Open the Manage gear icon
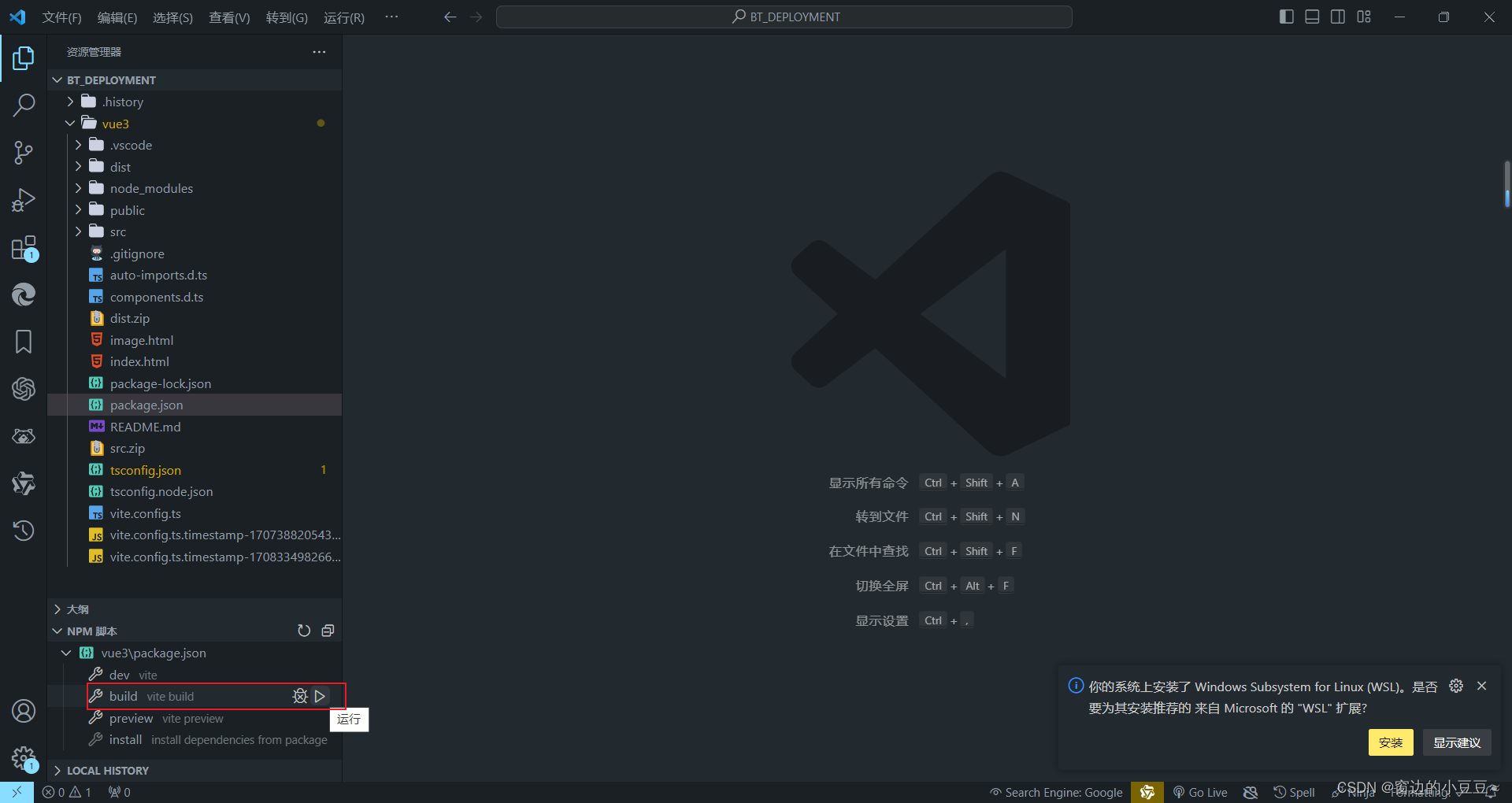The height and width of the screenshot is (803, 1512). tap(24, 759)
